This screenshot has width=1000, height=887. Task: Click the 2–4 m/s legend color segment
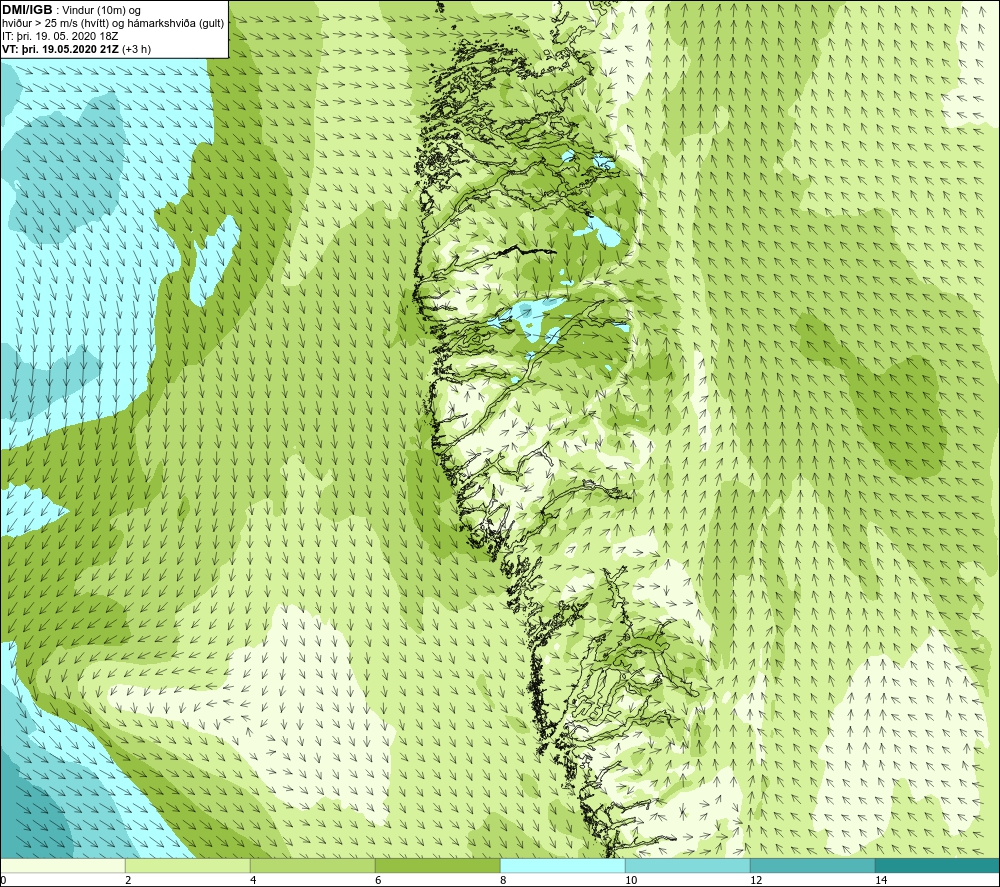tap(188, 866)
